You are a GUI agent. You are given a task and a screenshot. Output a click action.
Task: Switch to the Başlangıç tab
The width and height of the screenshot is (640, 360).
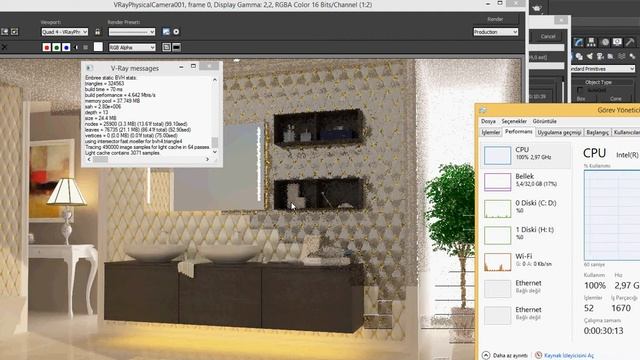point(598,132)
